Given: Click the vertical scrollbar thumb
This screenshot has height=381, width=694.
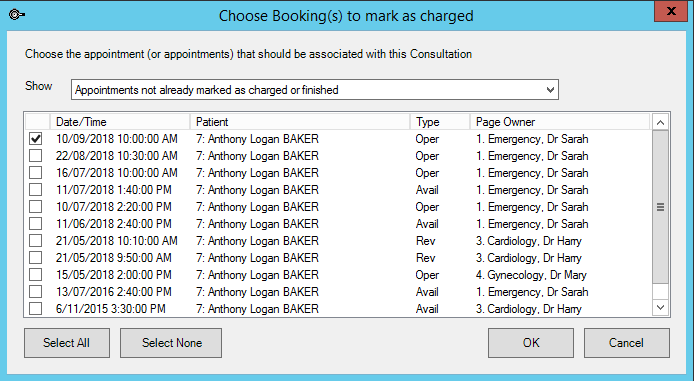Looking at the screenshot, I should [x=660, y=207].
